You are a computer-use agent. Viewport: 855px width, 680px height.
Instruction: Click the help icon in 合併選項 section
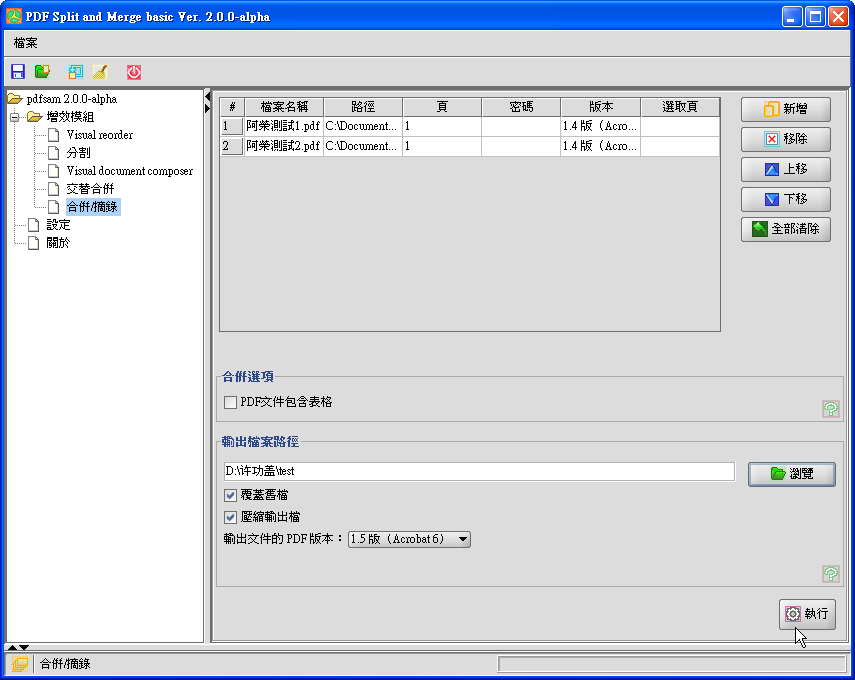[830, 408]
